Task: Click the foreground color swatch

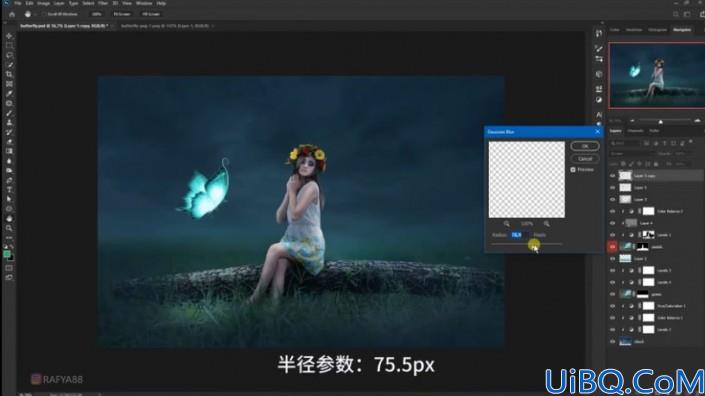Action: point(7,254)
